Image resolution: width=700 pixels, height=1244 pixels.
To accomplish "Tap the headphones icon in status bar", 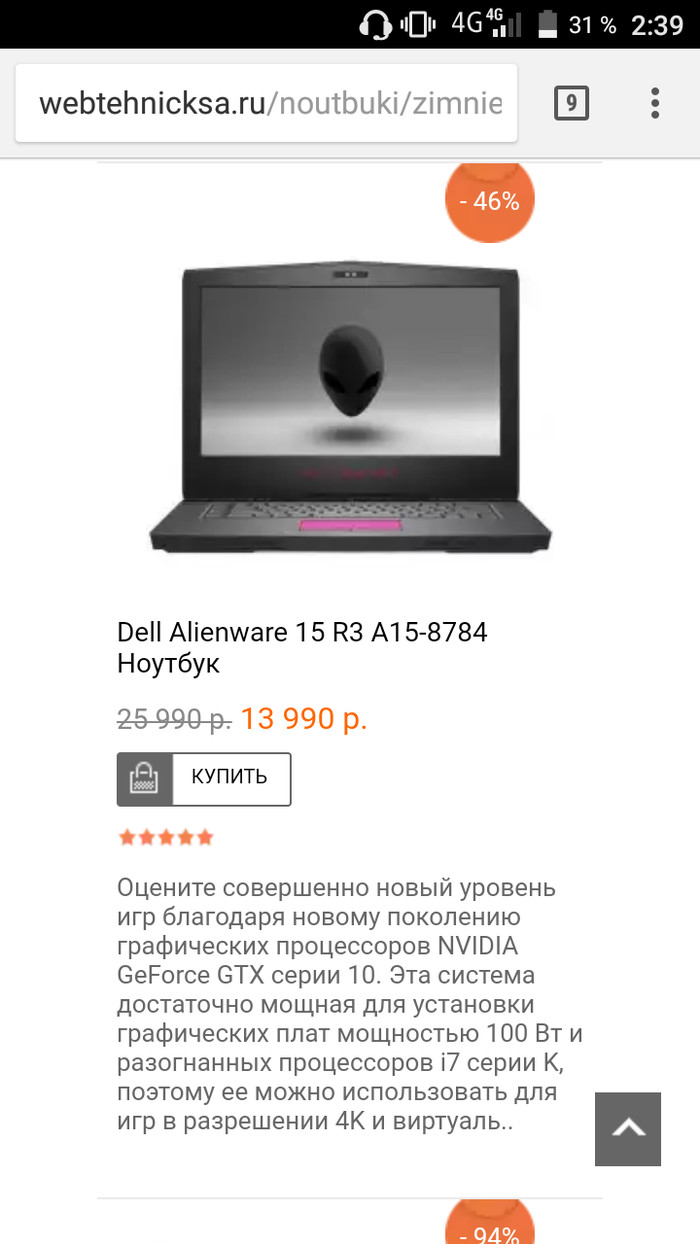I will pos(375,24).
